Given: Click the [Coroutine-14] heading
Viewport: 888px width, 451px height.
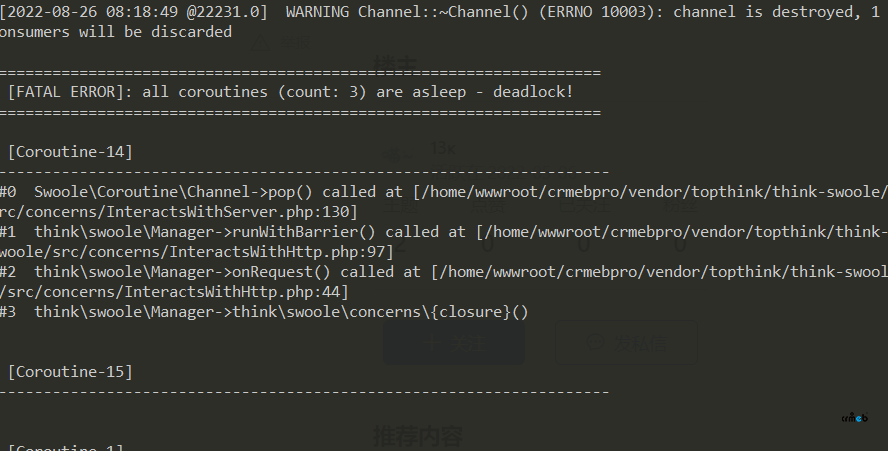Looking at the screenshot, I should point(70,152).
